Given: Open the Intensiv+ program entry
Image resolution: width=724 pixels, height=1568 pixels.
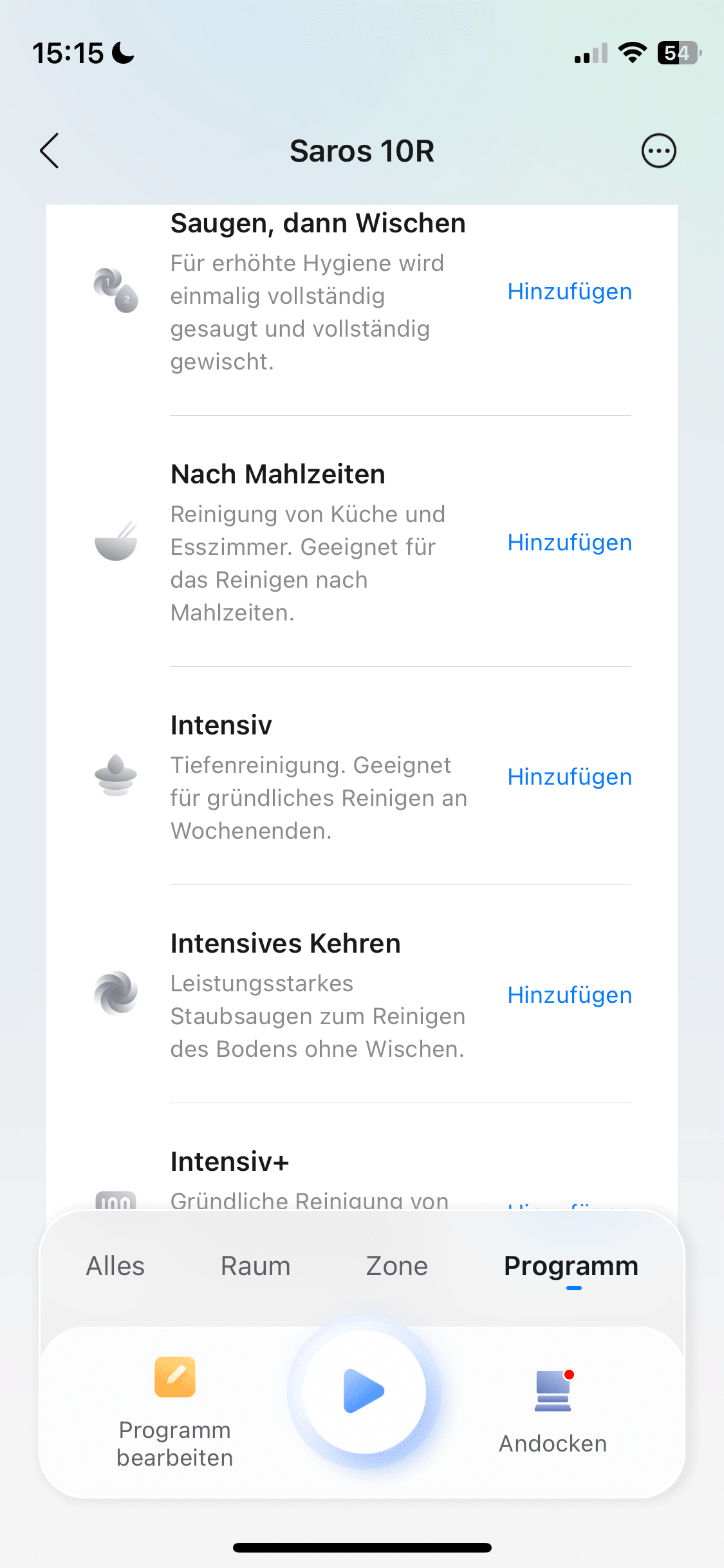Looking at the screenshot, I should coord(230,1162).
